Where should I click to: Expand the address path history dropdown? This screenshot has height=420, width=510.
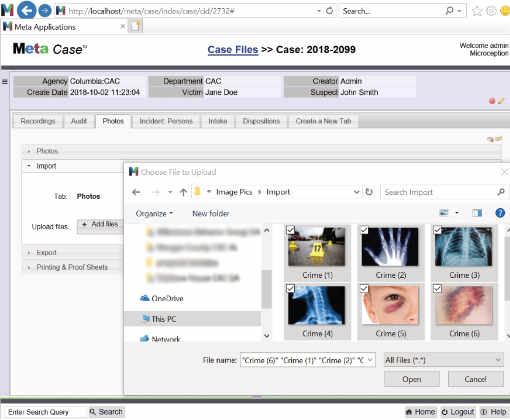click(x=356, y=192)
